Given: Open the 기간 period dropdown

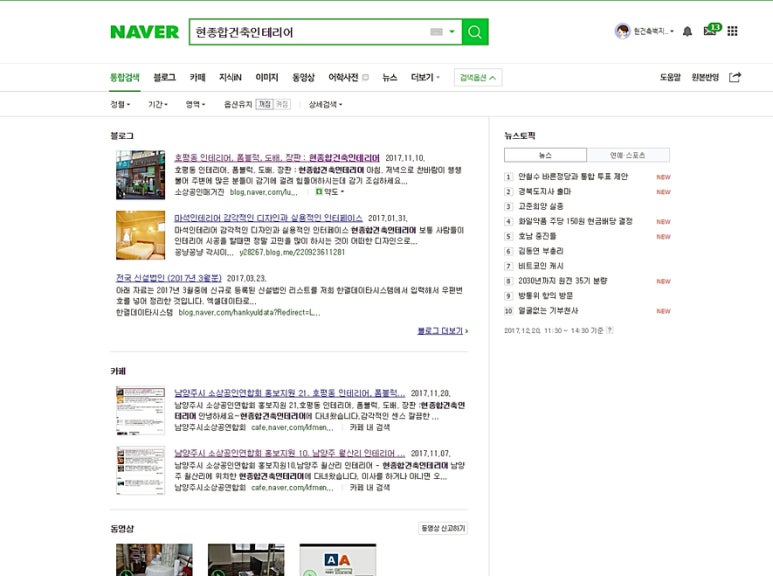Looking at the screenshot, I should click(x=158, y=104).
